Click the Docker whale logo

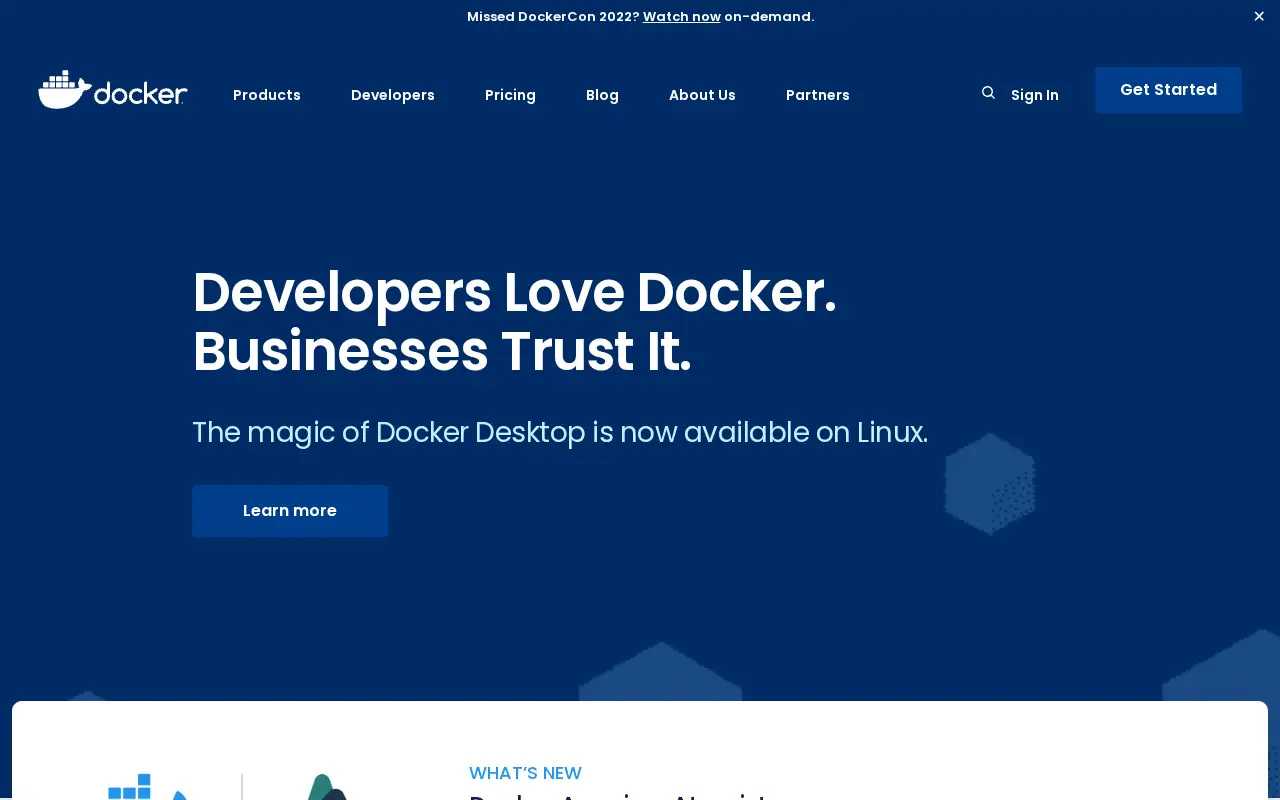tap(113, 90)
